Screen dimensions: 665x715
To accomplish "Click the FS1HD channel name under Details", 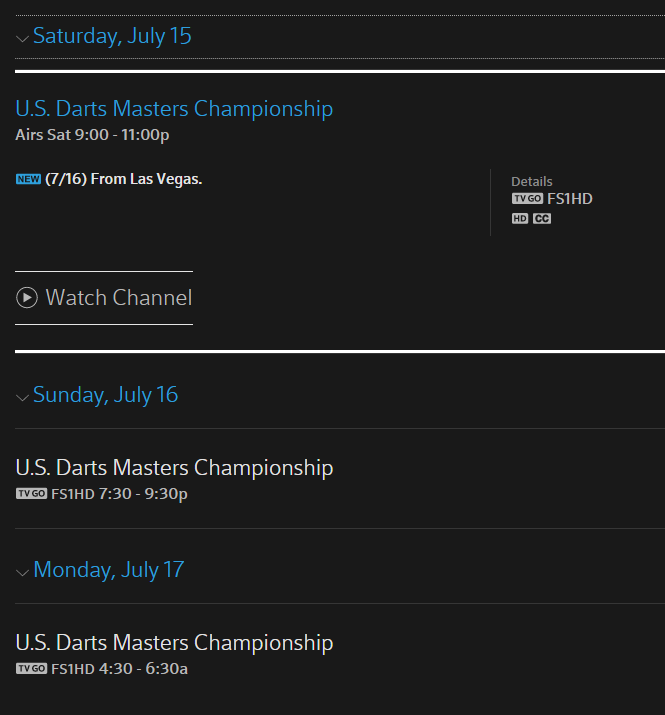I will 570,199.
